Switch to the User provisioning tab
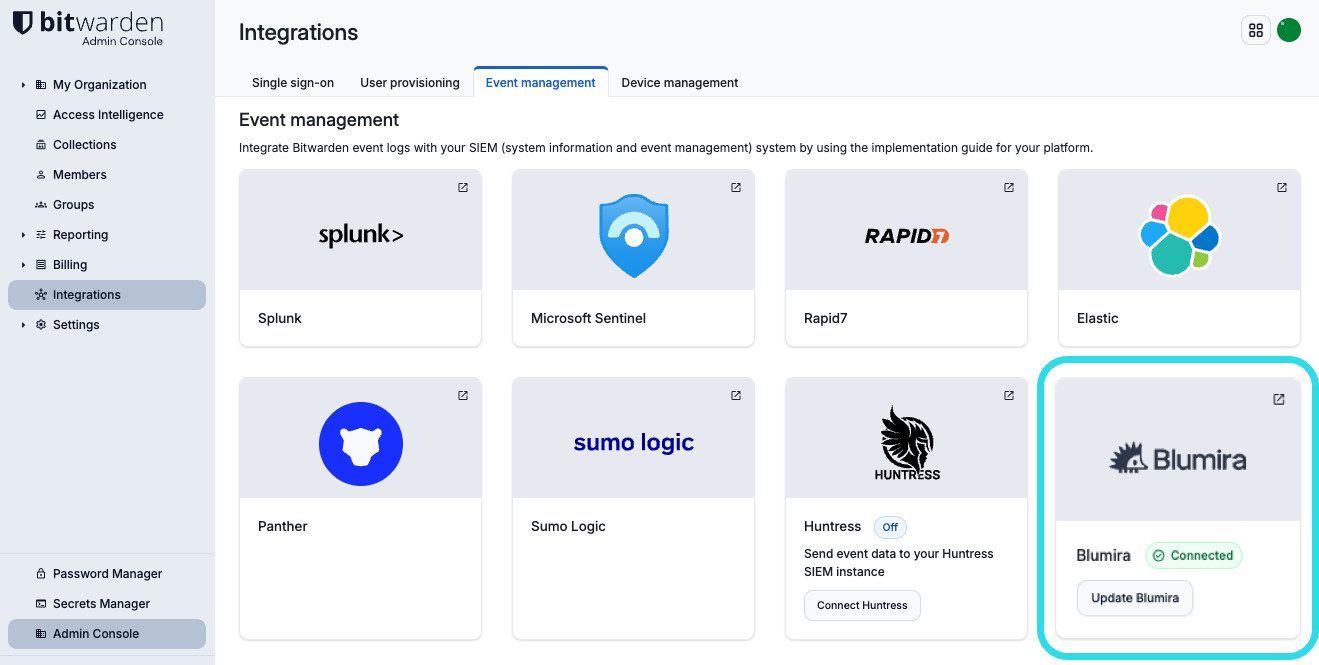This screenshot has width=1319, height=665. point(410,83)
